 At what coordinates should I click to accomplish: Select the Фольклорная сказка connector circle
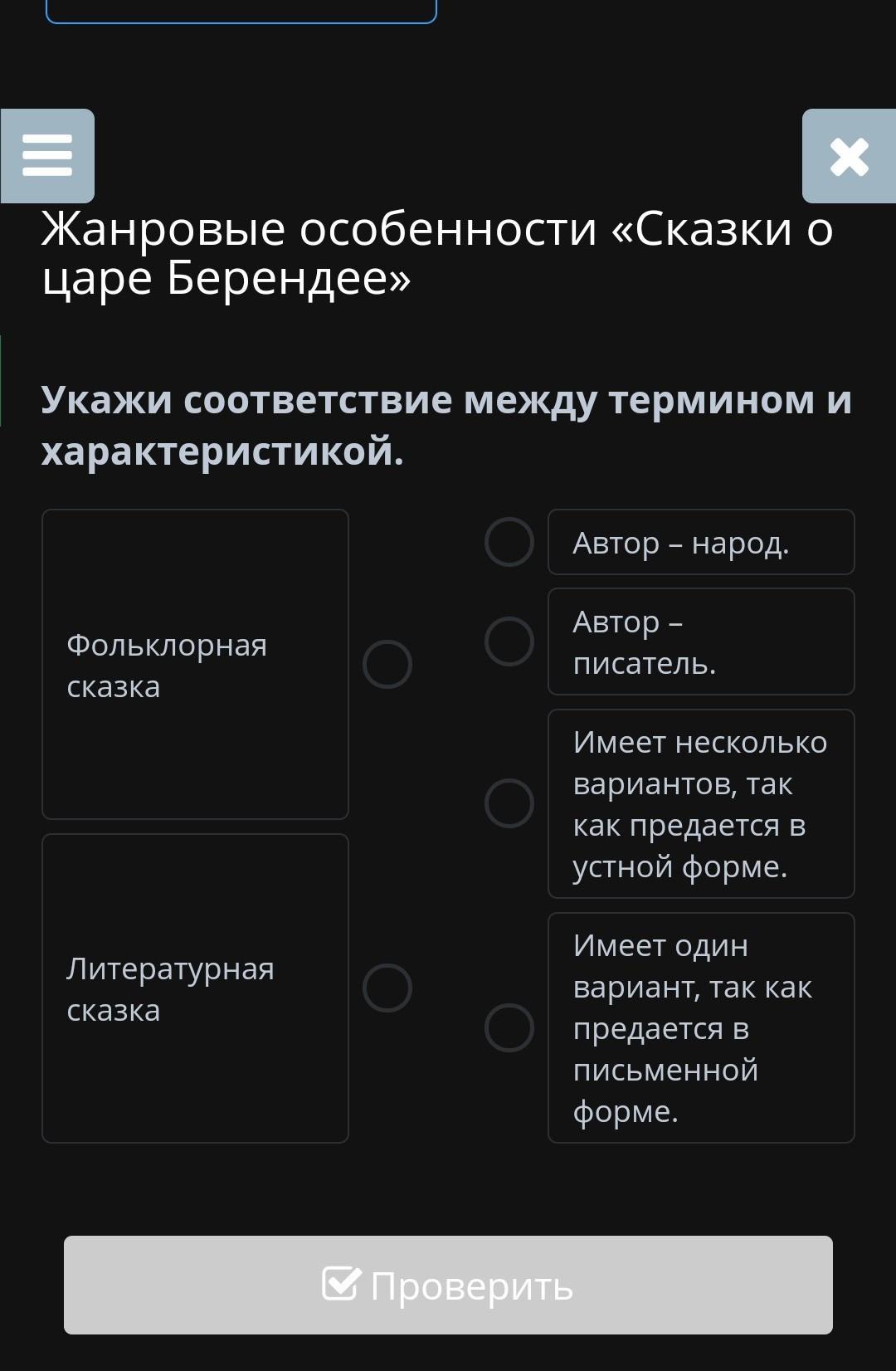[x=387, y=664]
